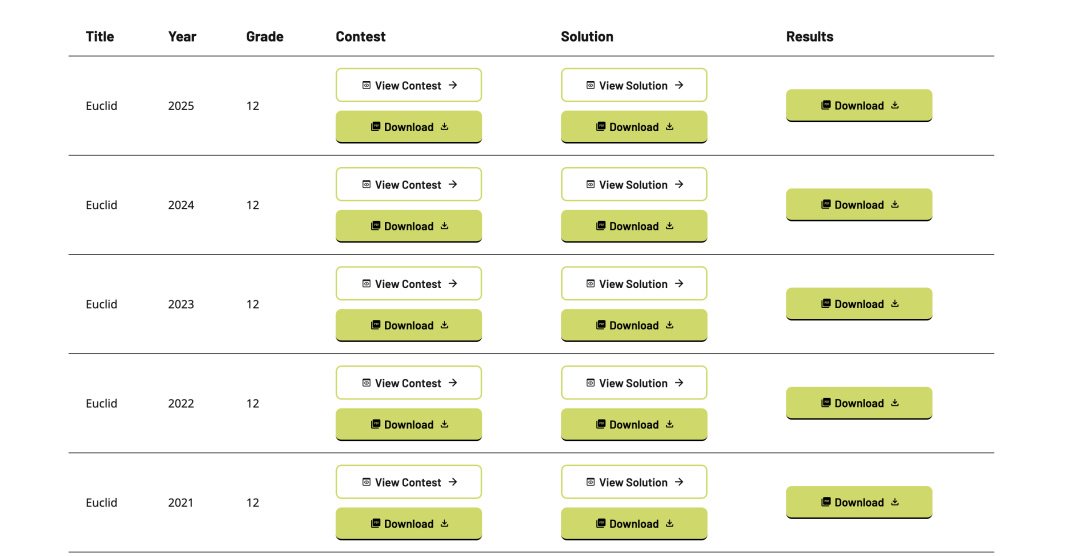Download the 2024 Euclid solution file
The image size is (1080, 556).
(634, 226)
